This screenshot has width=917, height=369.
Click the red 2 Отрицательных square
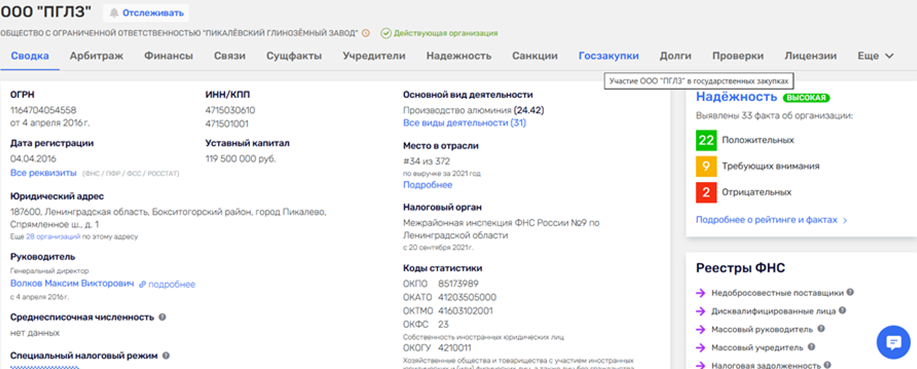706,192
